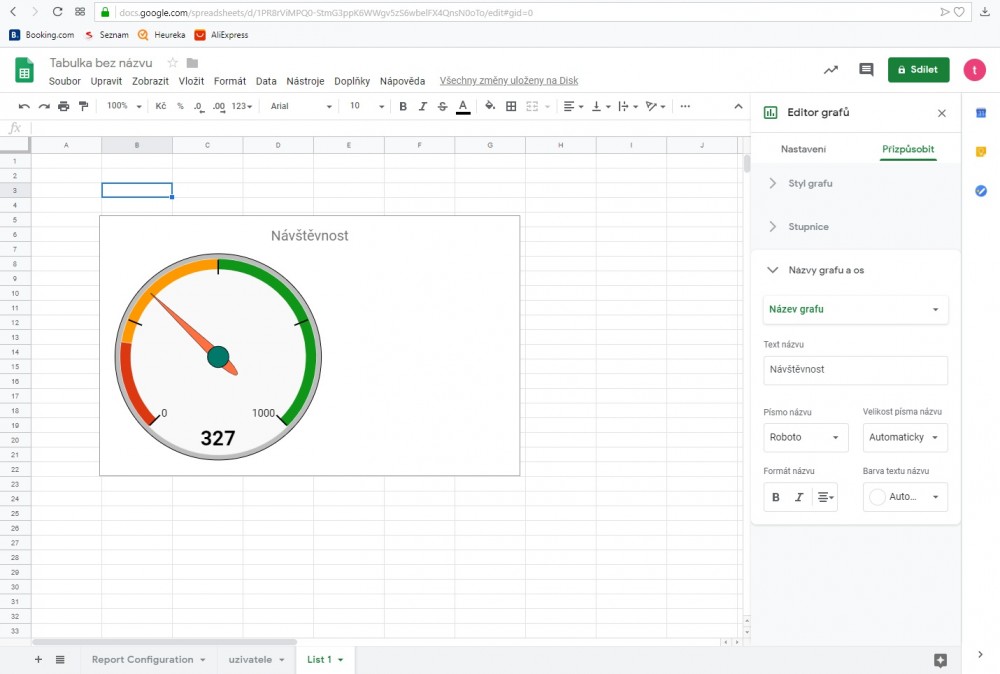
Task: Switch to the Nastavení tab
Action: click(x=803, y=149)
